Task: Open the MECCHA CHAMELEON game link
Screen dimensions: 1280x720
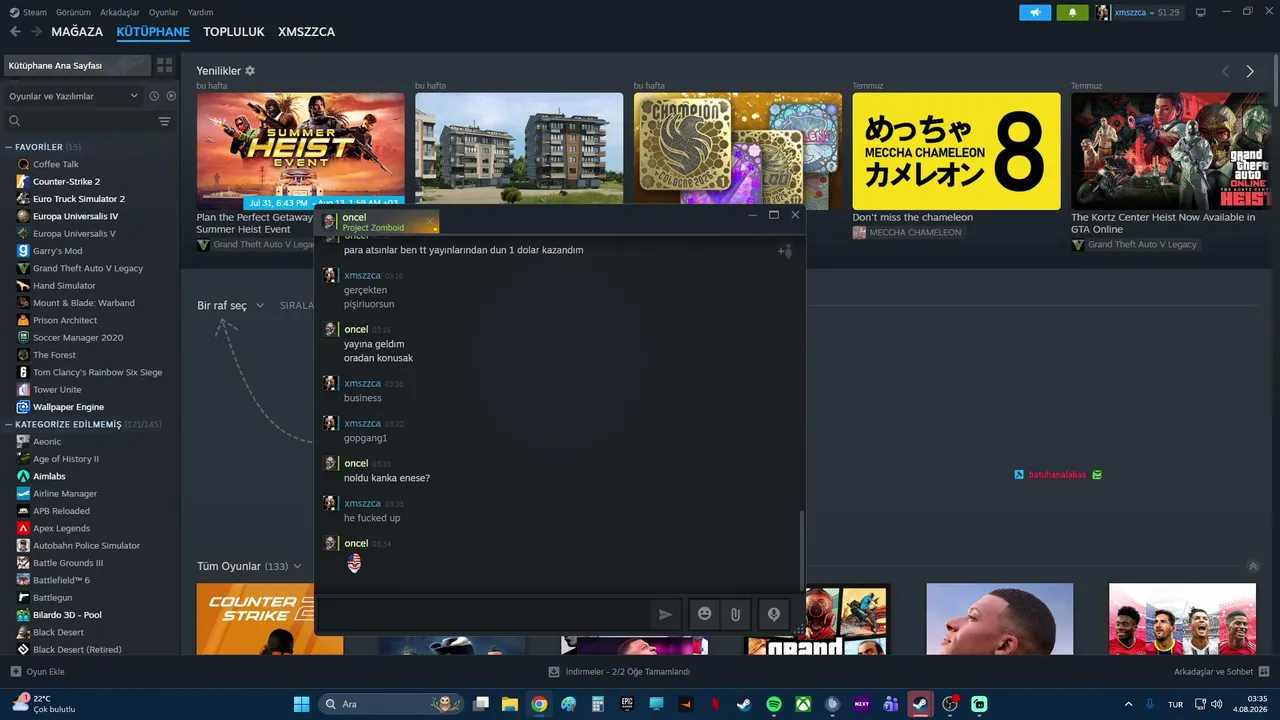Action: click(x=907, y=232)
